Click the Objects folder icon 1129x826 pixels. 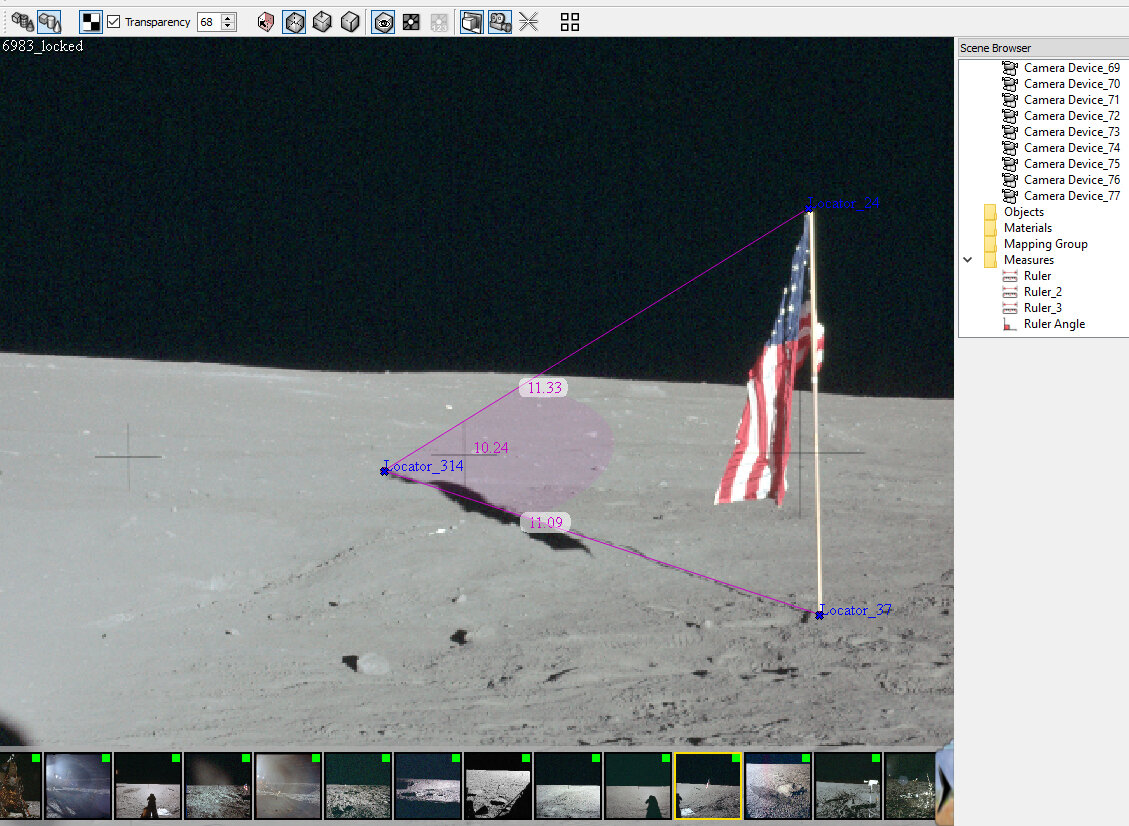pos(991,212)
